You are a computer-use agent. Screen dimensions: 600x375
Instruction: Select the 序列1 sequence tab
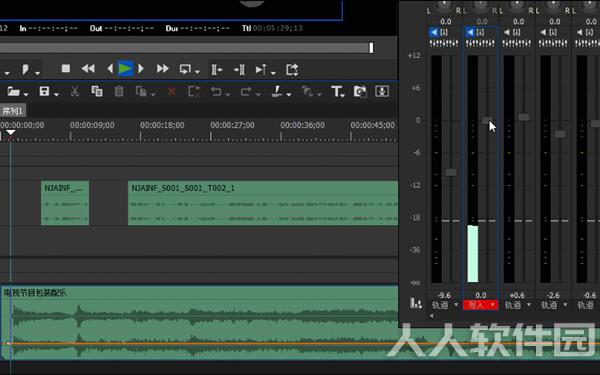pos(13,111)
